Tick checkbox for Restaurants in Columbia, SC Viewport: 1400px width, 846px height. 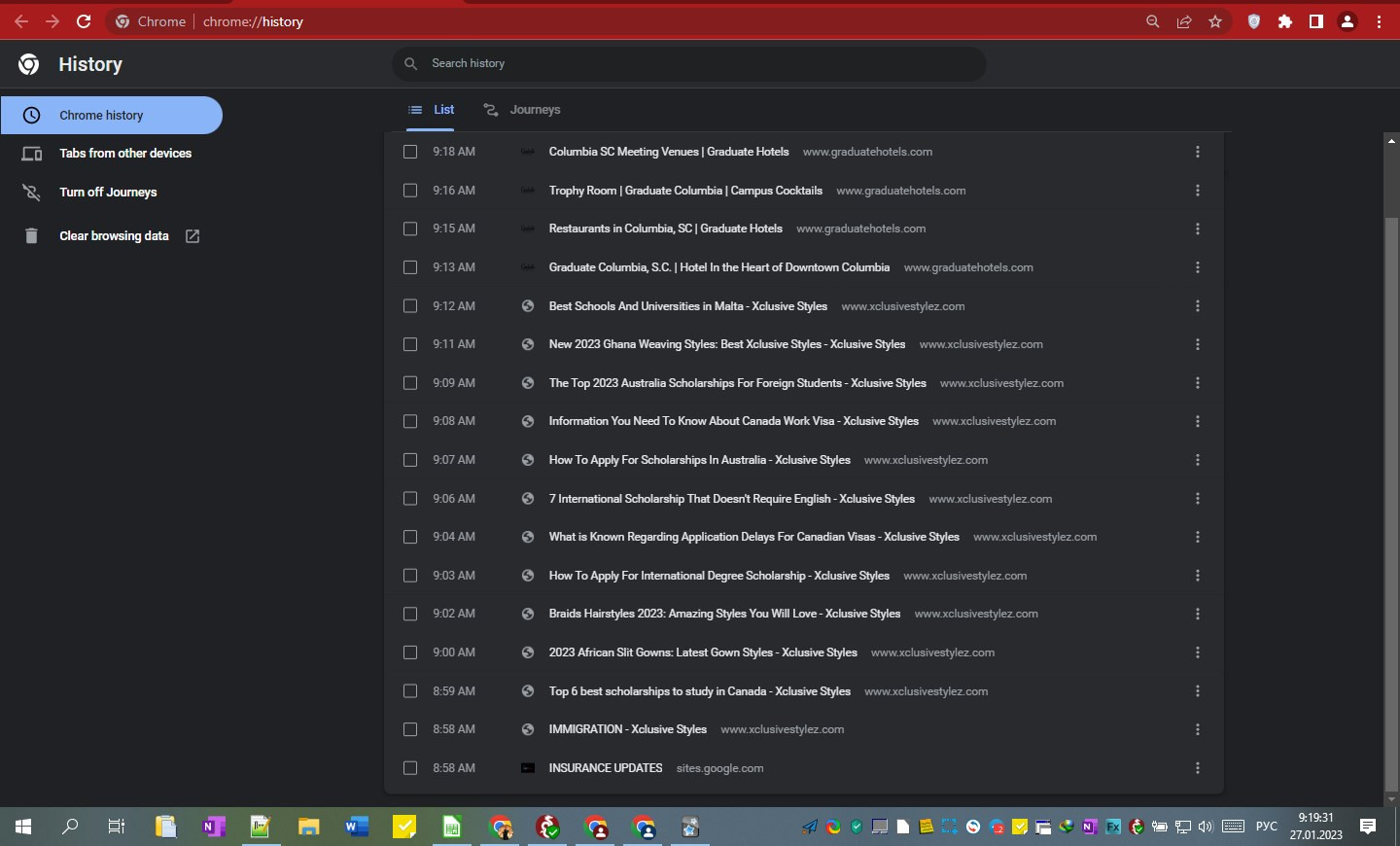tap(410, 229)
